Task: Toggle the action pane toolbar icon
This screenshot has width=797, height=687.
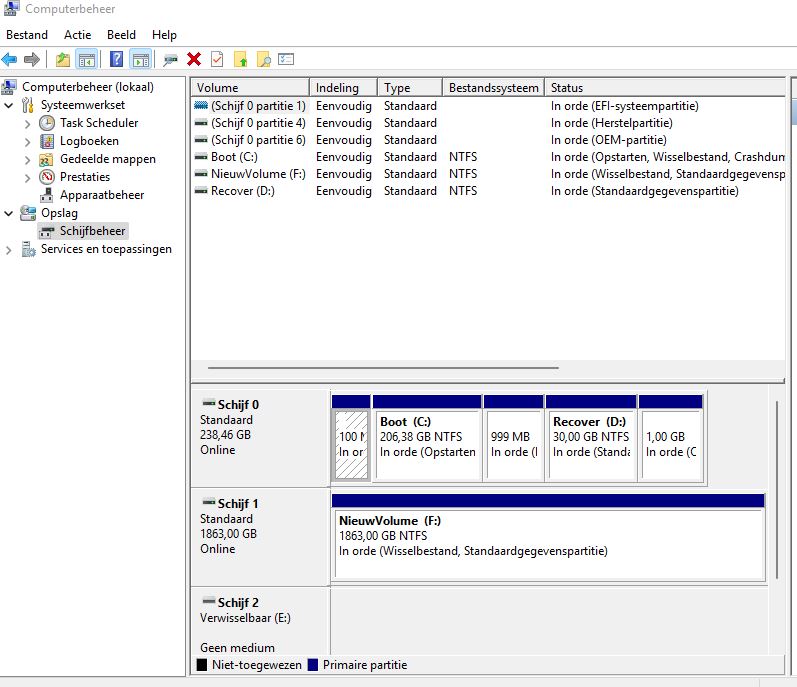Action: coord(141,59)
